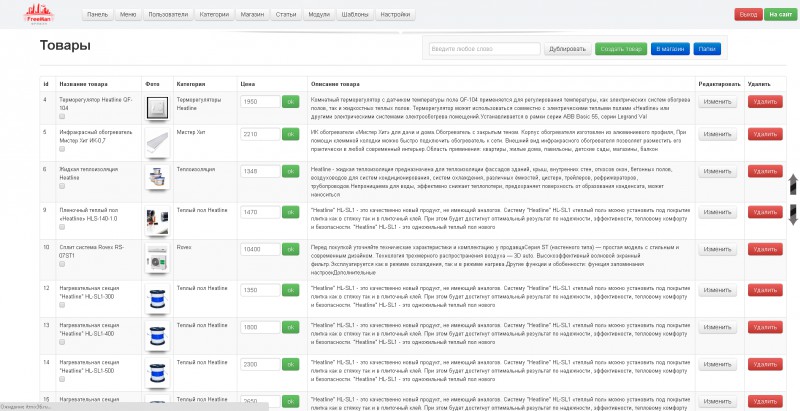The height and width of the screenshot is (411, 800).
Task: Click category text 'Rovex'
Action: click(x=184, y=247)
